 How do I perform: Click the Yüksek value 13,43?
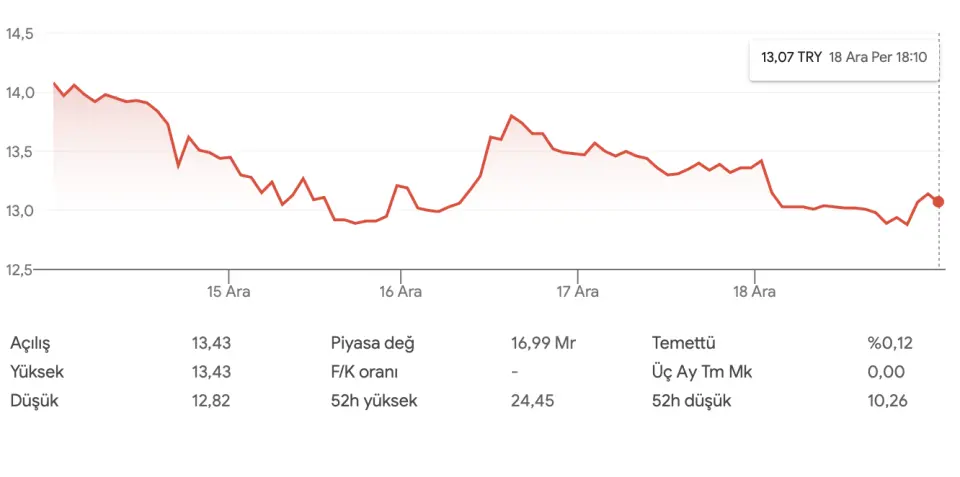point(211,372)
